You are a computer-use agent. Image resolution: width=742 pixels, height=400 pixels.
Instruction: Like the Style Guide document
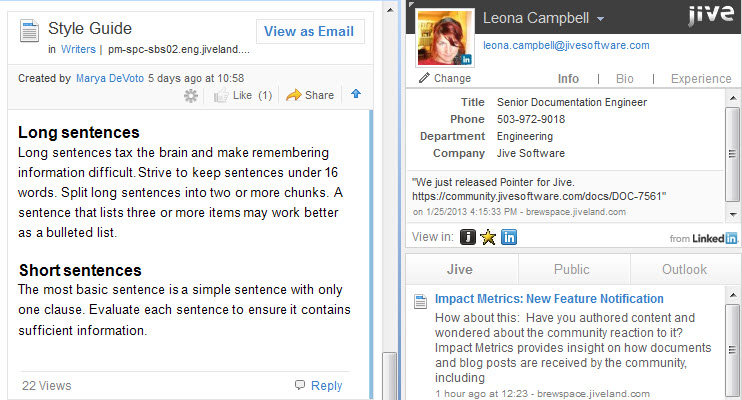click(233, 96)
